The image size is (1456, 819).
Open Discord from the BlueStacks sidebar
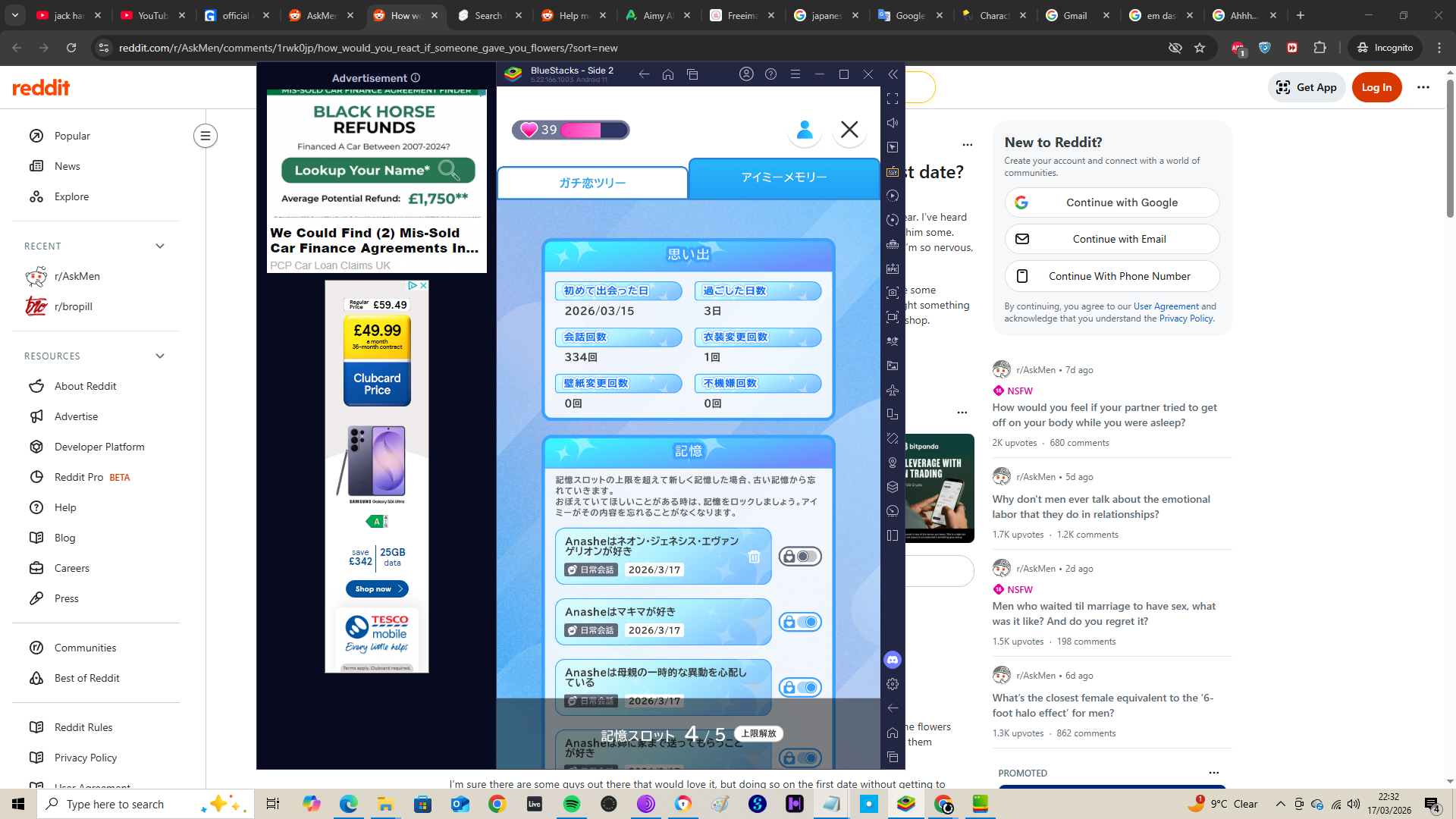click(x=893, y=660)
